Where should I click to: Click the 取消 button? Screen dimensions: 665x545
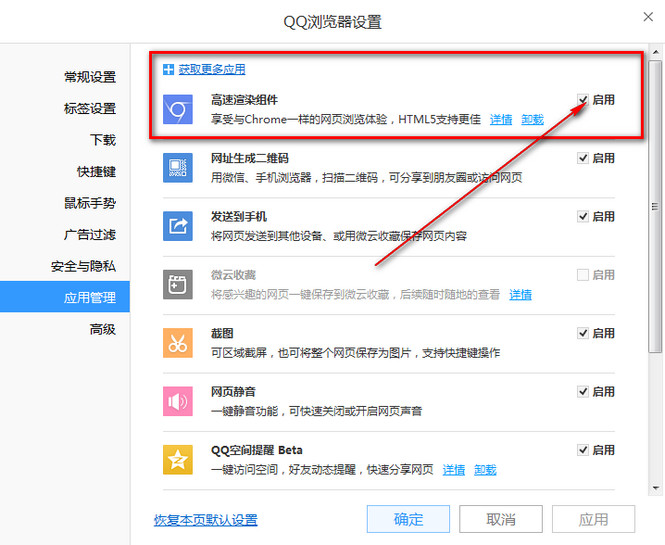tap(501, 519)
